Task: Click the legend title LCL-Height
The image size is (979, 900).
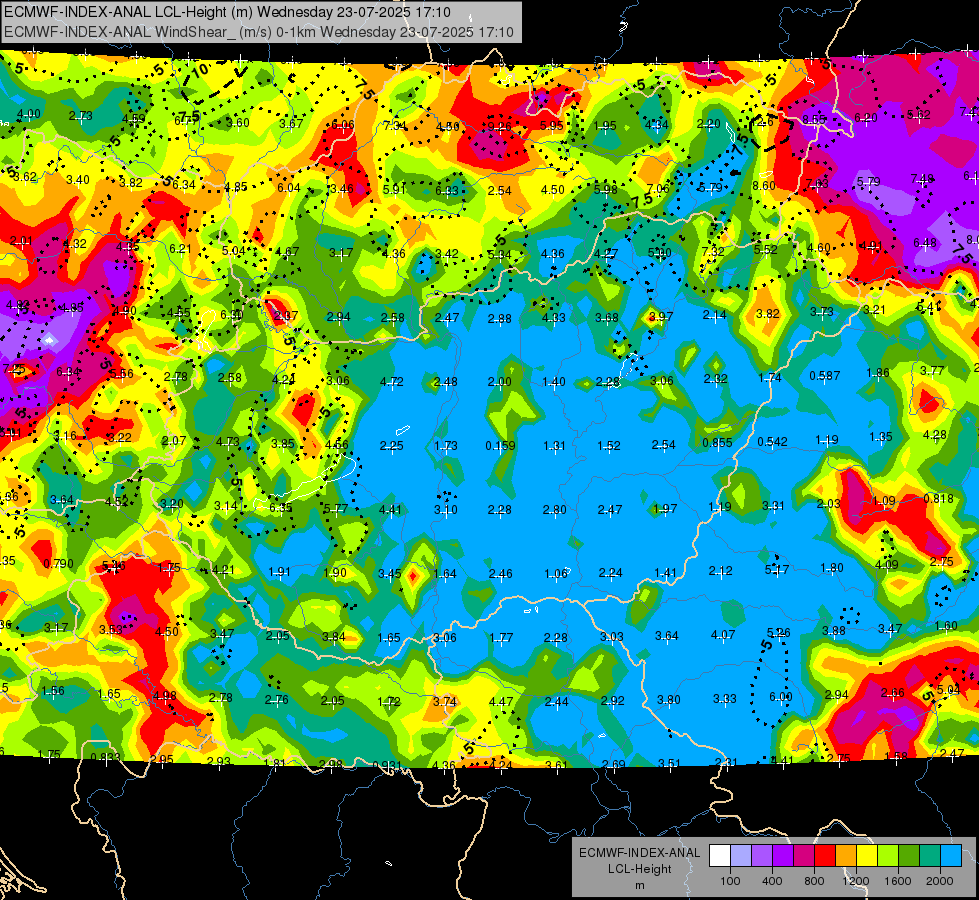Action: 639,869
